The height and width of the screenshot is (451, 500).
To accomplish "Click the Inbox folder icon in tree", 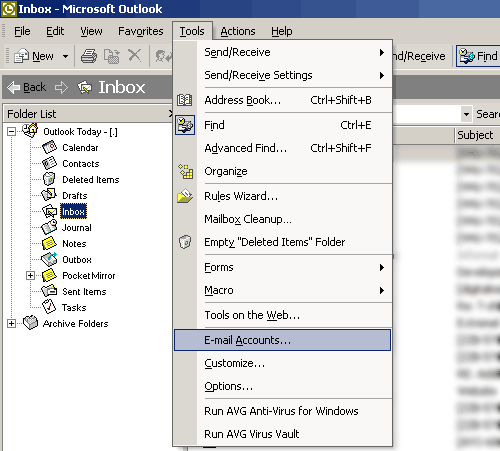I will (49, 211).
